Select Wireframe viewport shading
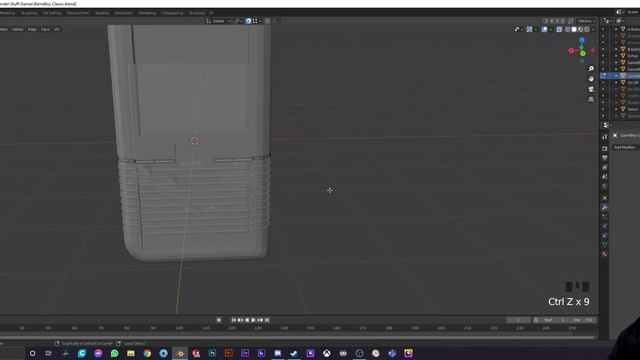 tap(567, 29)
